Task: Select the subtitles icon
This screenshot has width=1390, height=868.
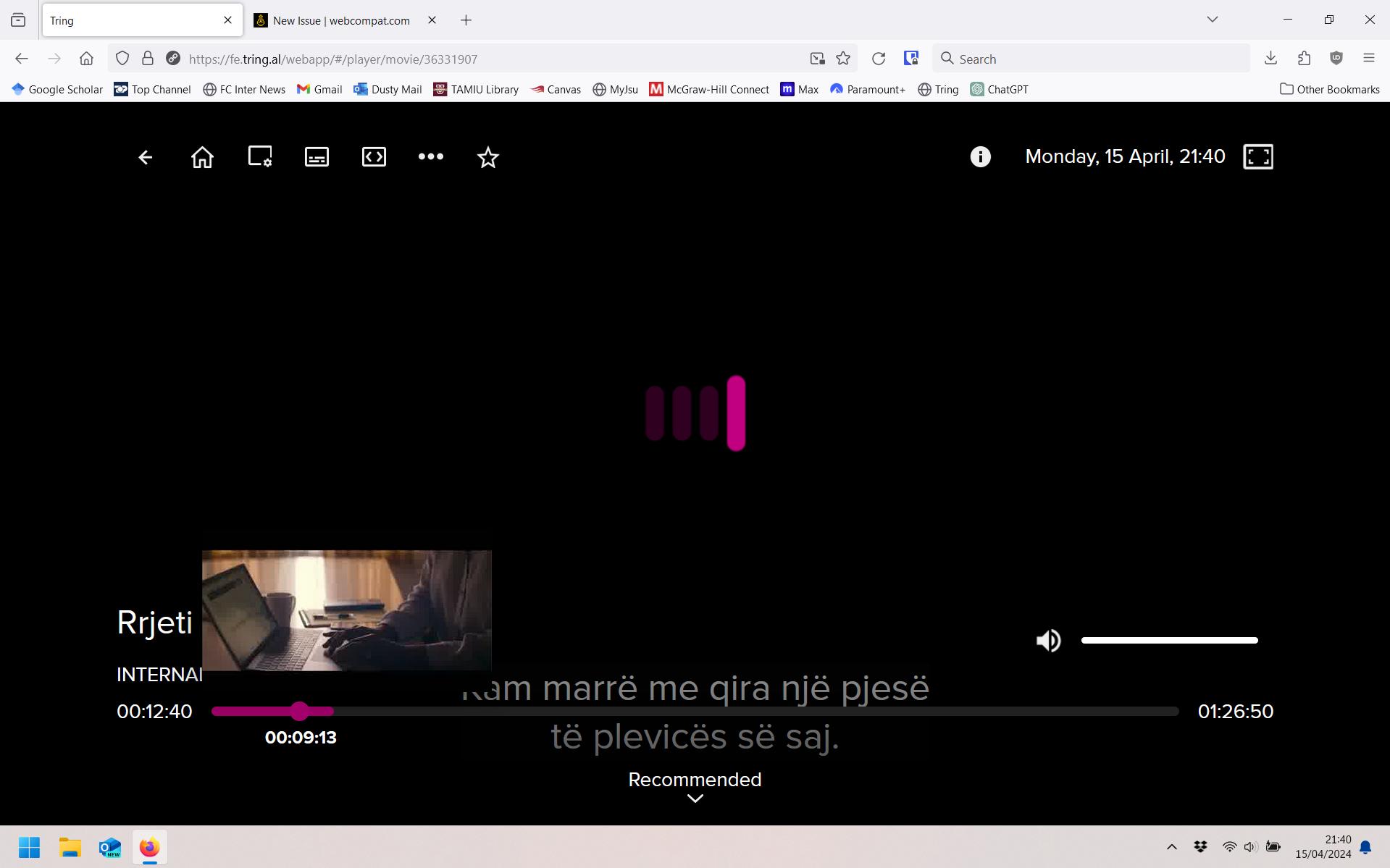Action: [316, 156]
